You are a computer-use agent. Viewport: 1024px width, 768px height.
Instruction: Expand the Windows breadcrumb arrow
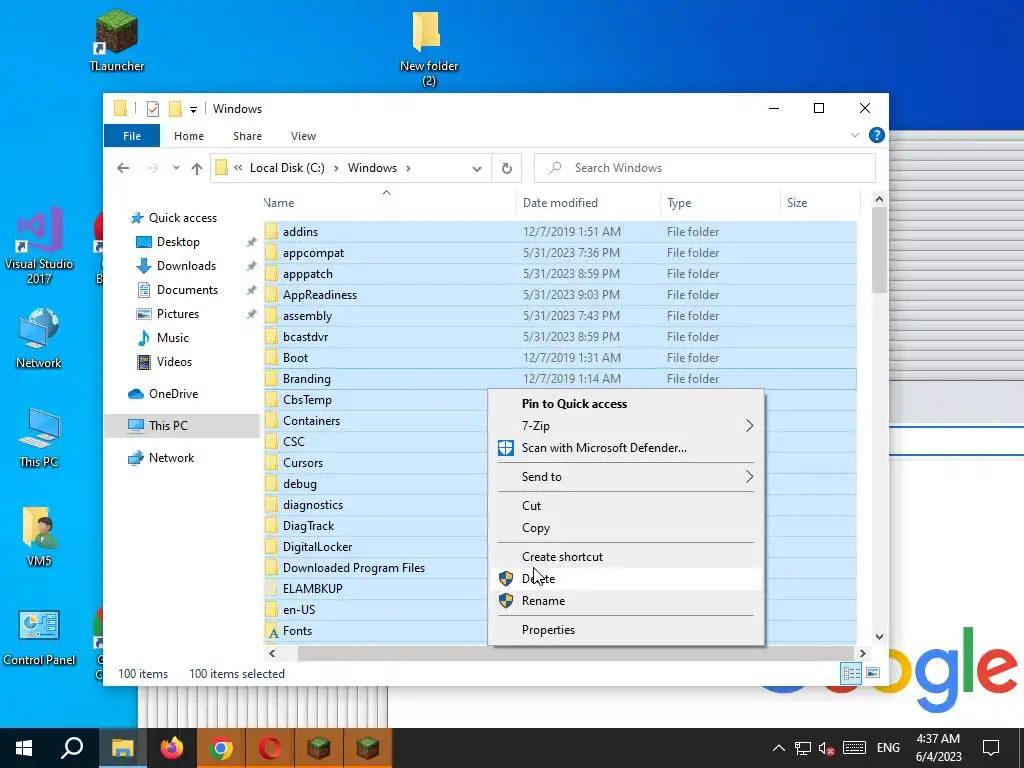point(408,168)
